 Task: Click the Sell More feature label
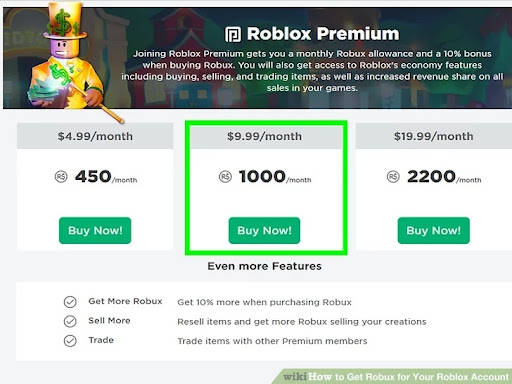pyautogui.click(x=109, y=321)
